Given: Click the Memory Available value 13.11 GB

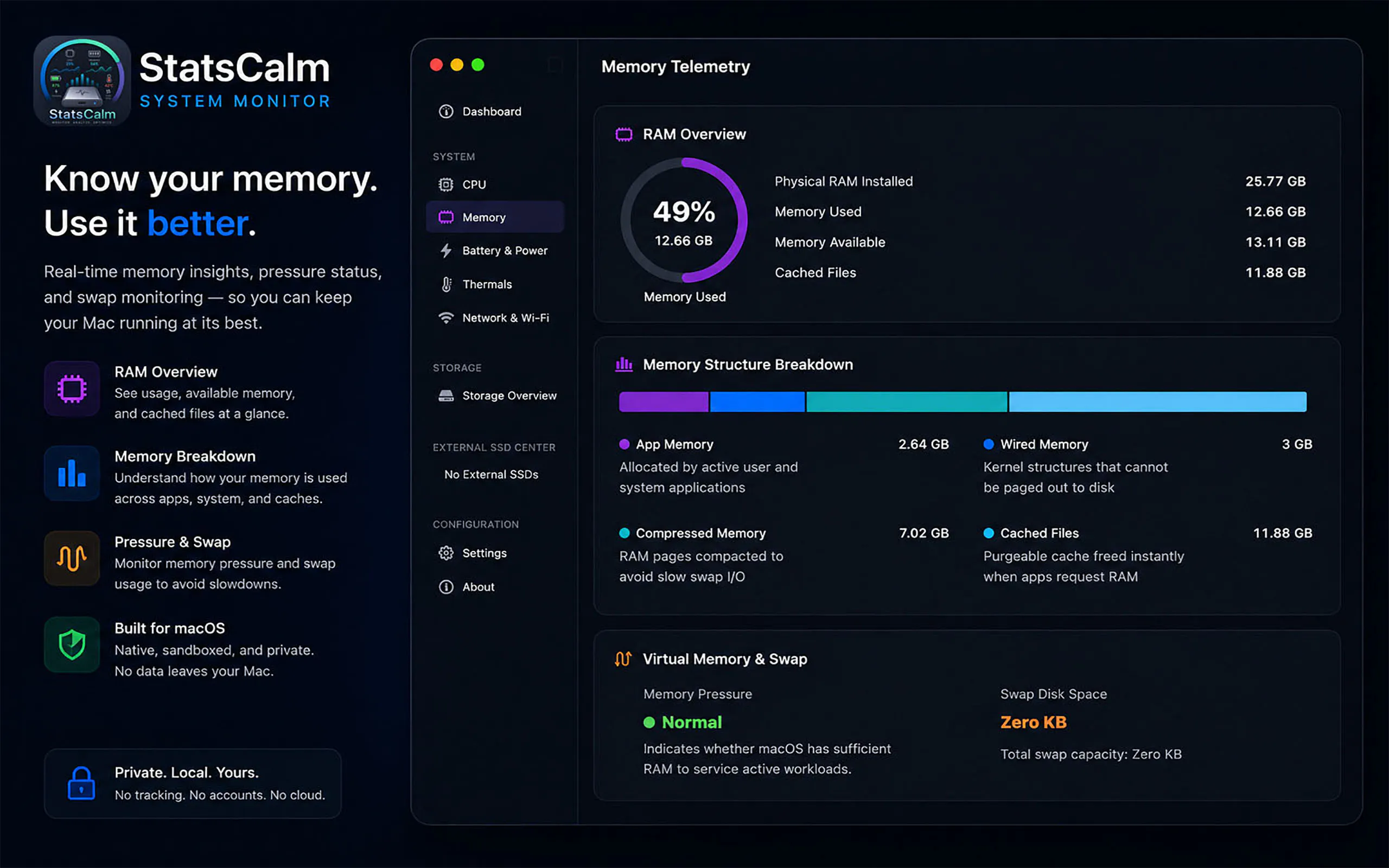Looking at the screenshot, I should pos(1276,242).
